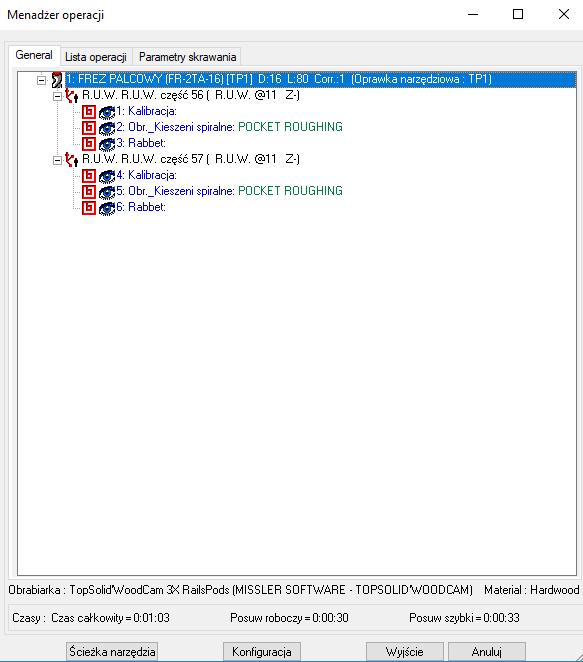Select operation 4: Kalibracja
Screen dimensions: 583x662
click(146, 176)
